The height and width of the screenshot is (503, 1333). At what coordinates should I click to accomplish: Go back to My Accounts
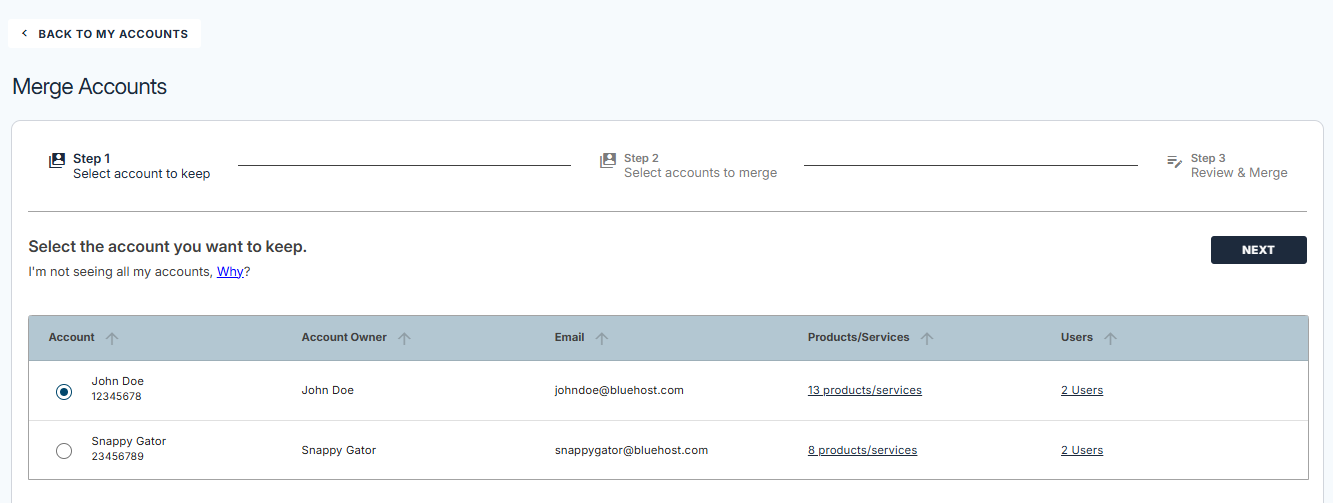pos(104,34)
